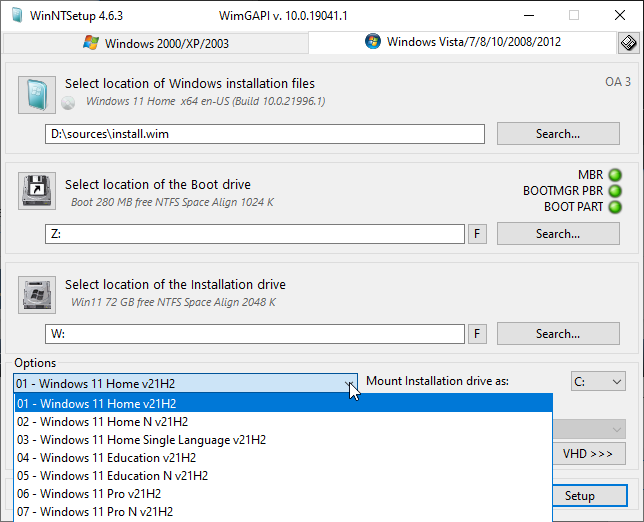644x522 pixels.
Task: Close the WinNTSetup window
Action: point(620,16)
